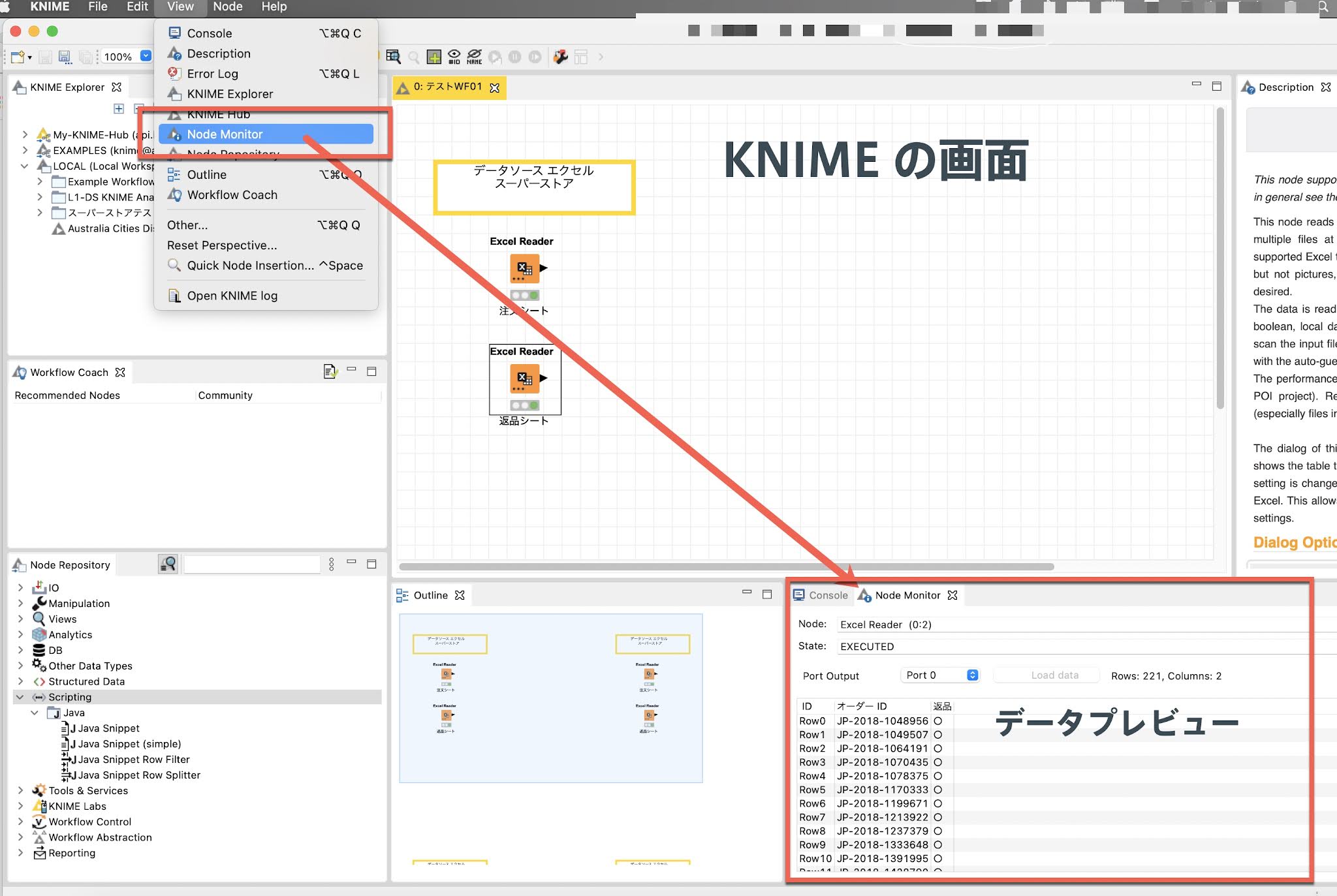This screenshot has height=896, width=1337.
Task: Expand My-KNIME-Hub in KNIME Explorer
Action: 25,134
